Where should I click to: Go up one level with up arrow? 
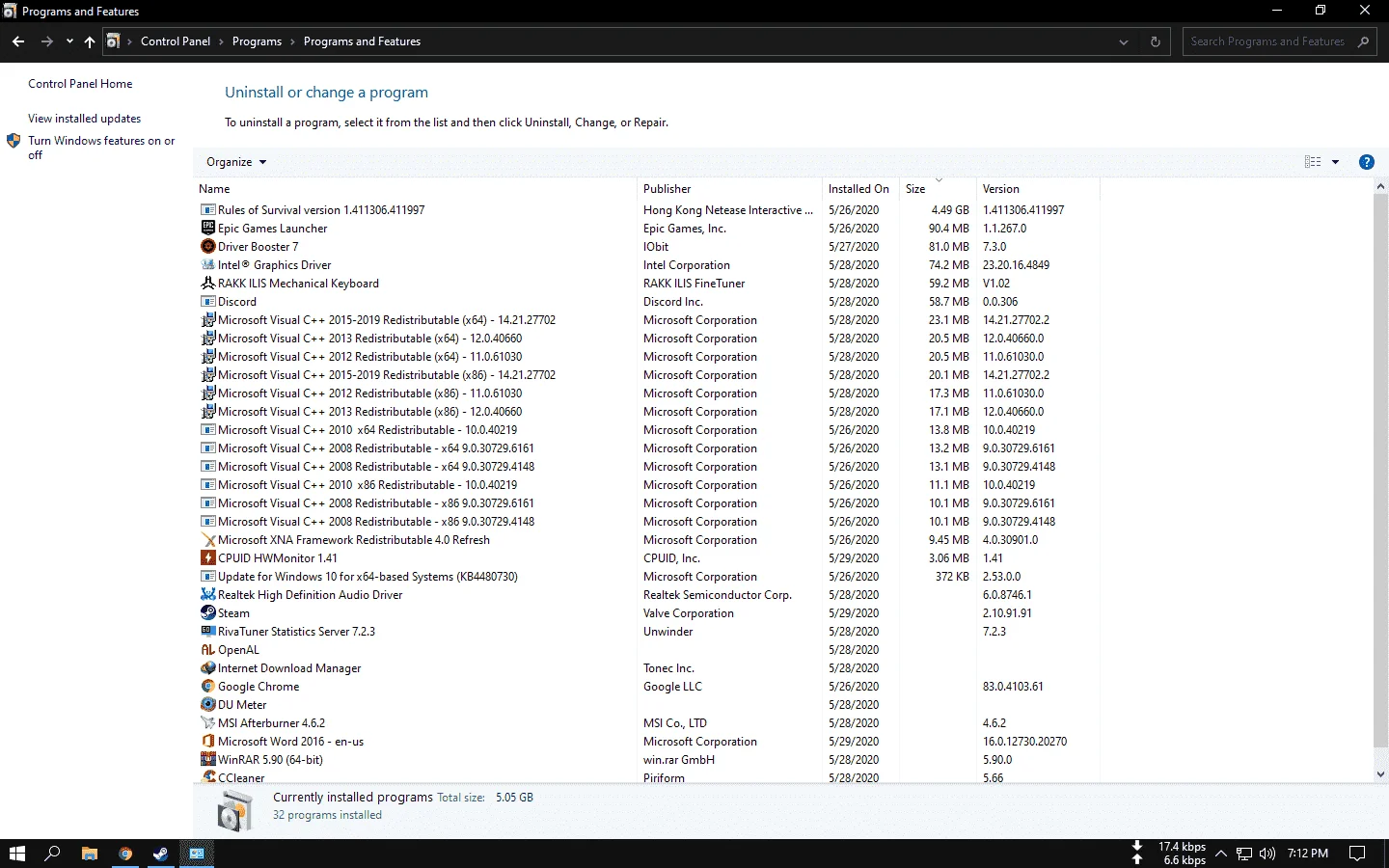90,41
